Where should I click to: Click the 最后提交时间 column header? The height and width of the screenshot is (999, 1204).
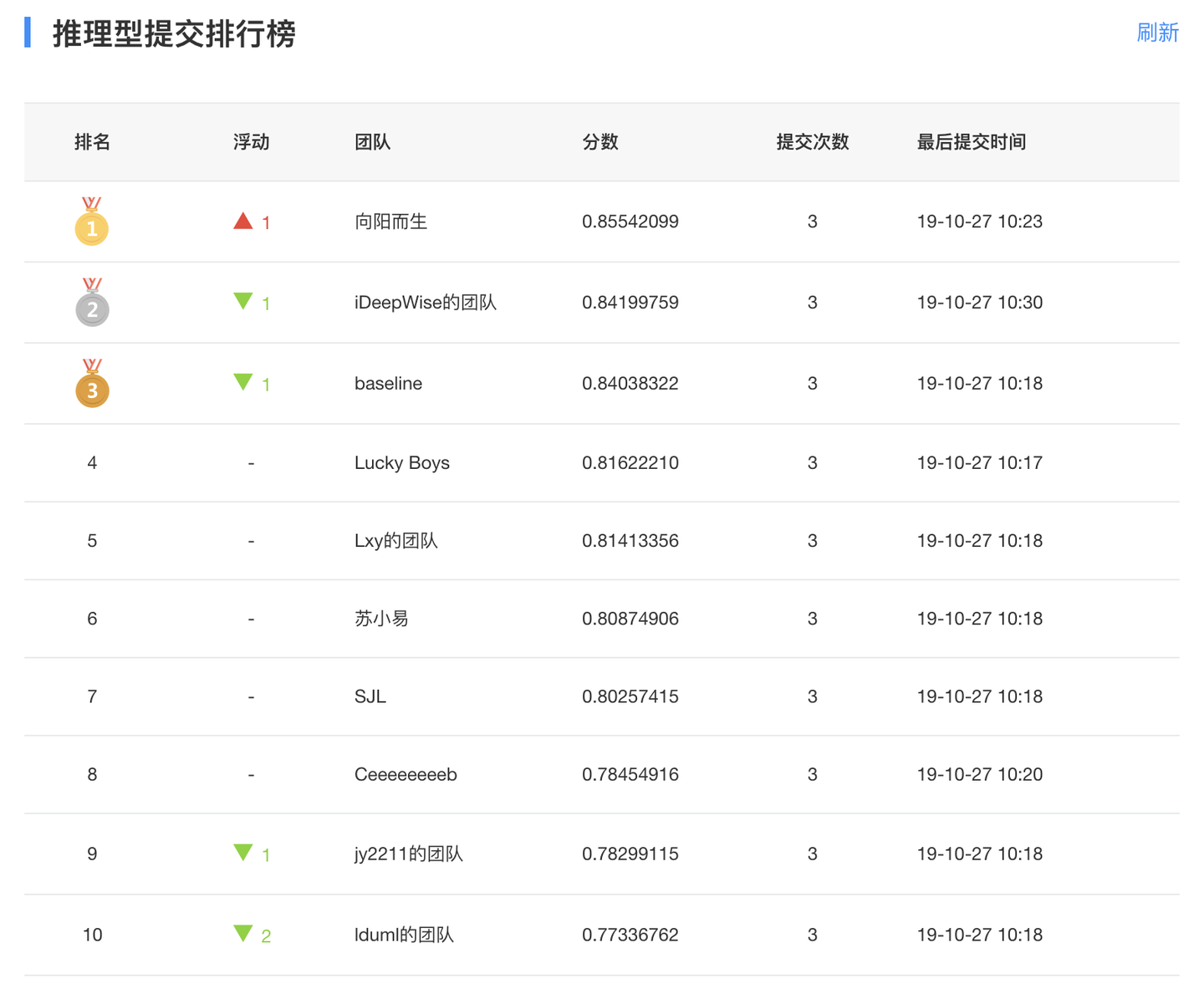point(972,142)
